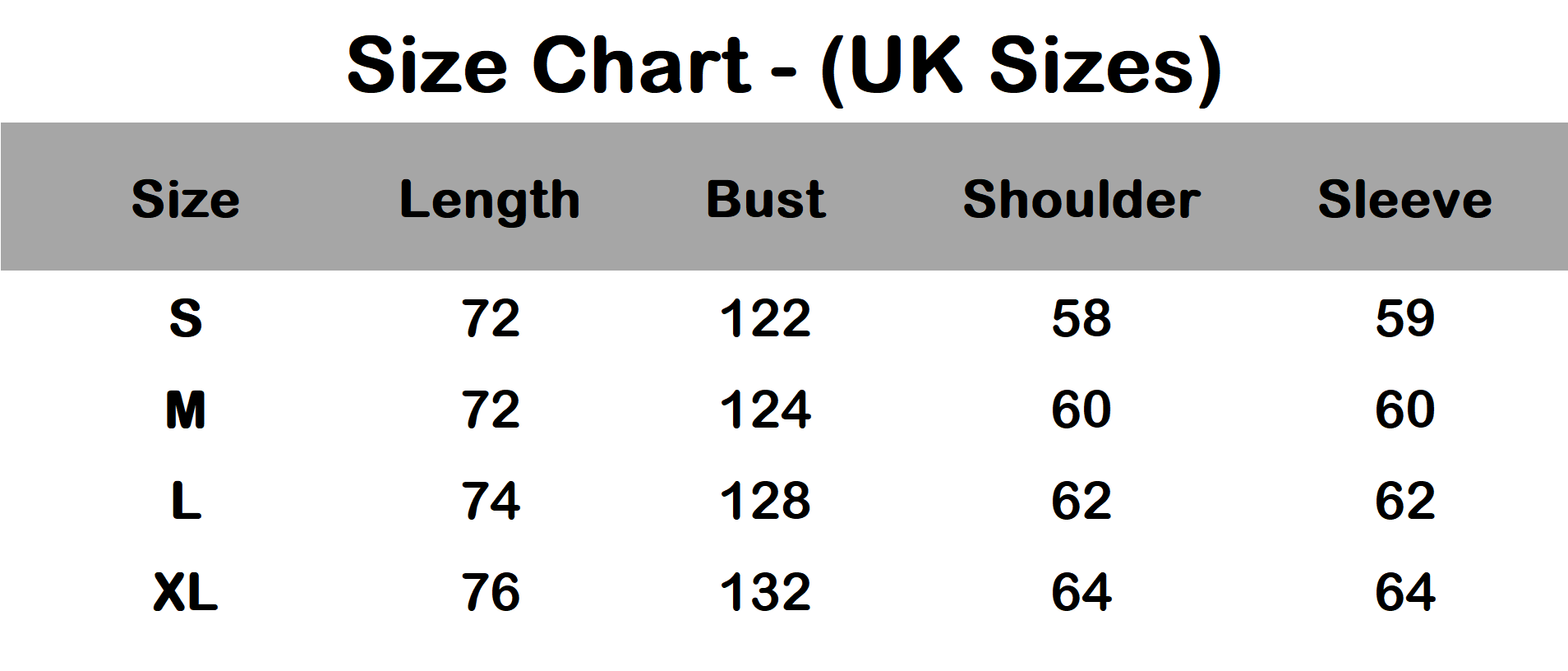
Task: Select the Bust value 132
Action: [766, 593]
